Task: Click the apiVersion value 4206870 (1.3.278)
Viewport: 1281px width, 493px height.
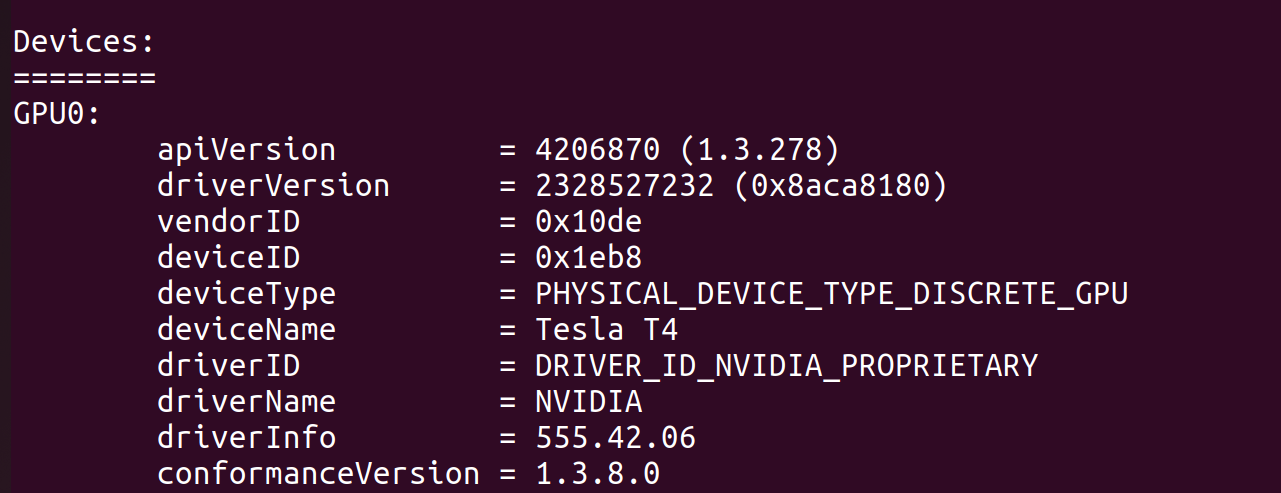Action: [x=687, y=150]
